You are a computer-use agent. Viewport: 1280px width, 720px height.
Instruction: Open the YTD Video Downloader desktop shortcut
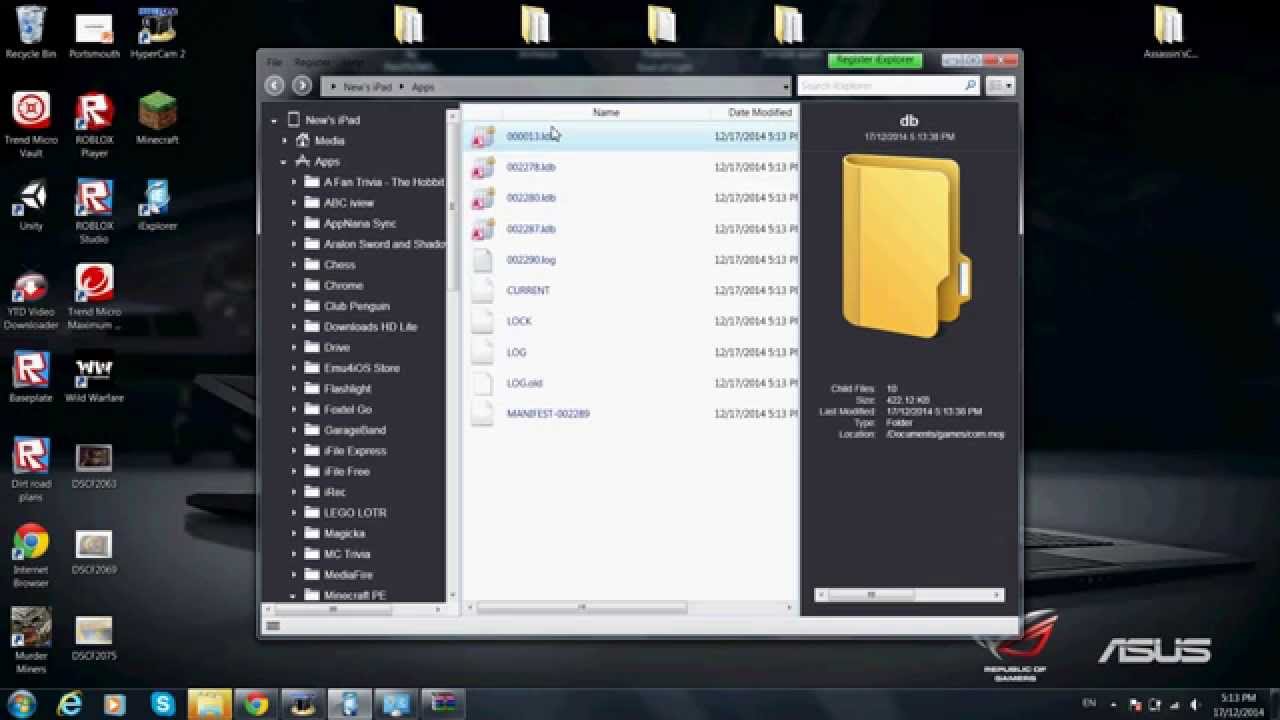31,298
